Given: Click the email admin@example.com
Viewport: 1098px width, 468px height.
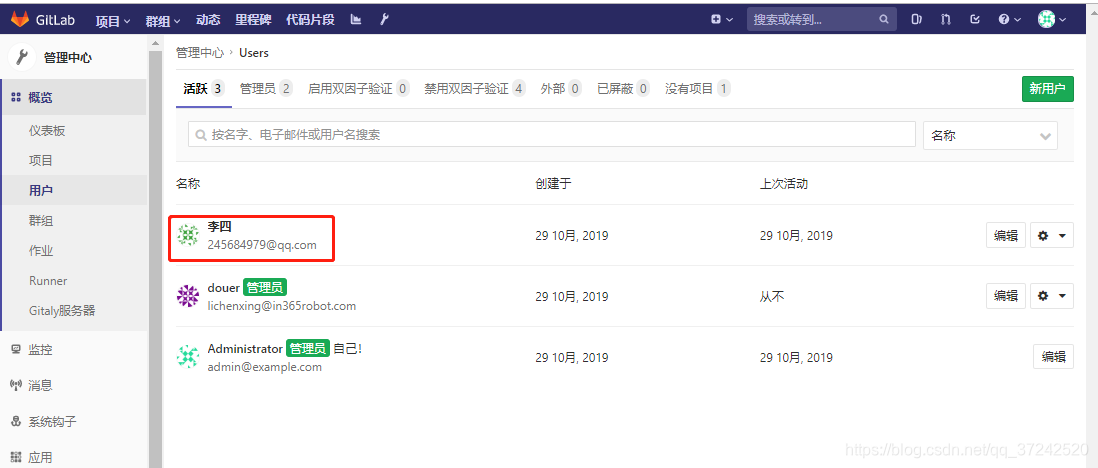Looking at the screenshot, I should [265, 367].
